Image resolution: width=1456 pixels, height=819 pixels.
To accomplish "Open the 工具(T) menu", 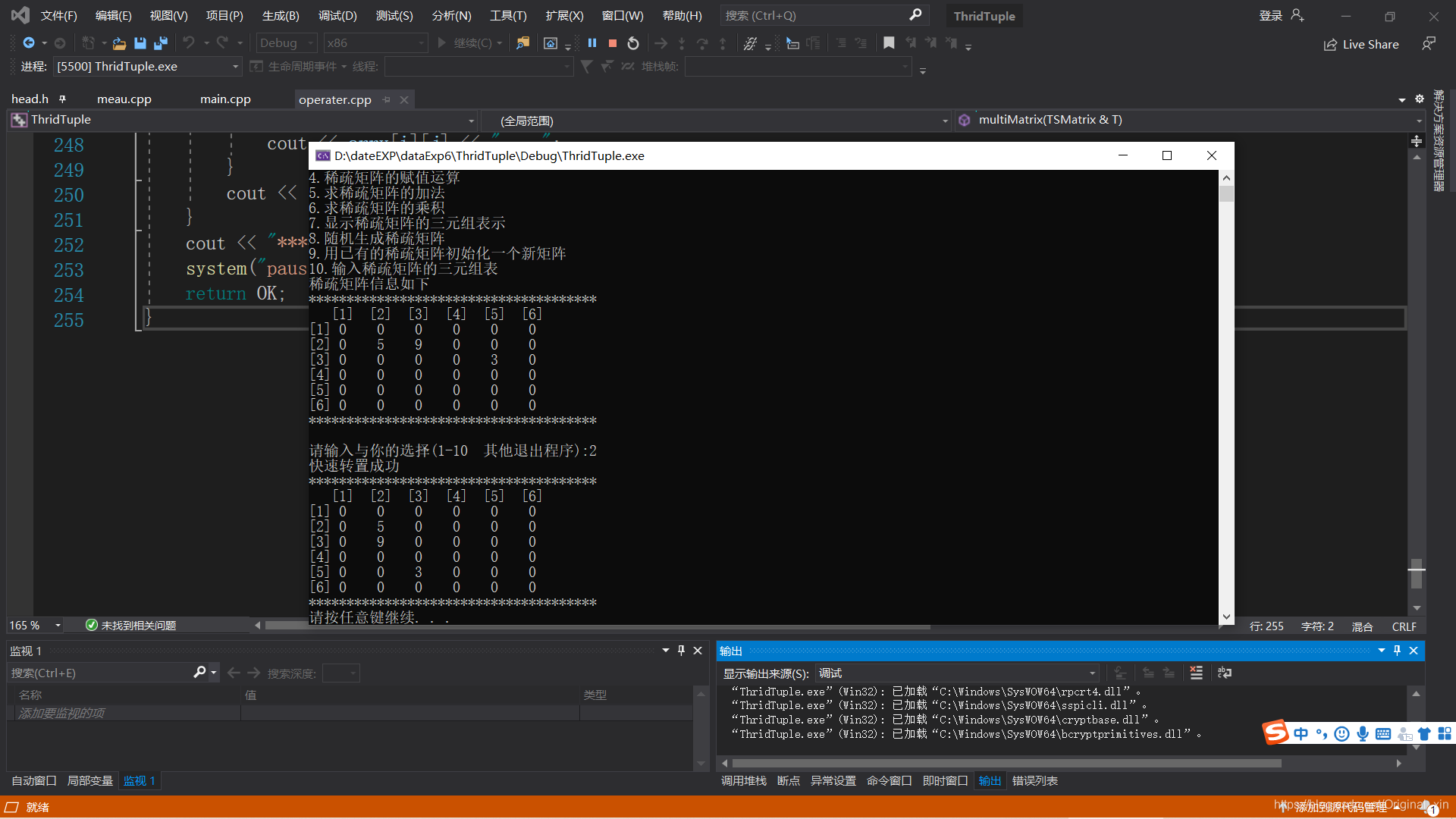I will [x=508, y=15].
